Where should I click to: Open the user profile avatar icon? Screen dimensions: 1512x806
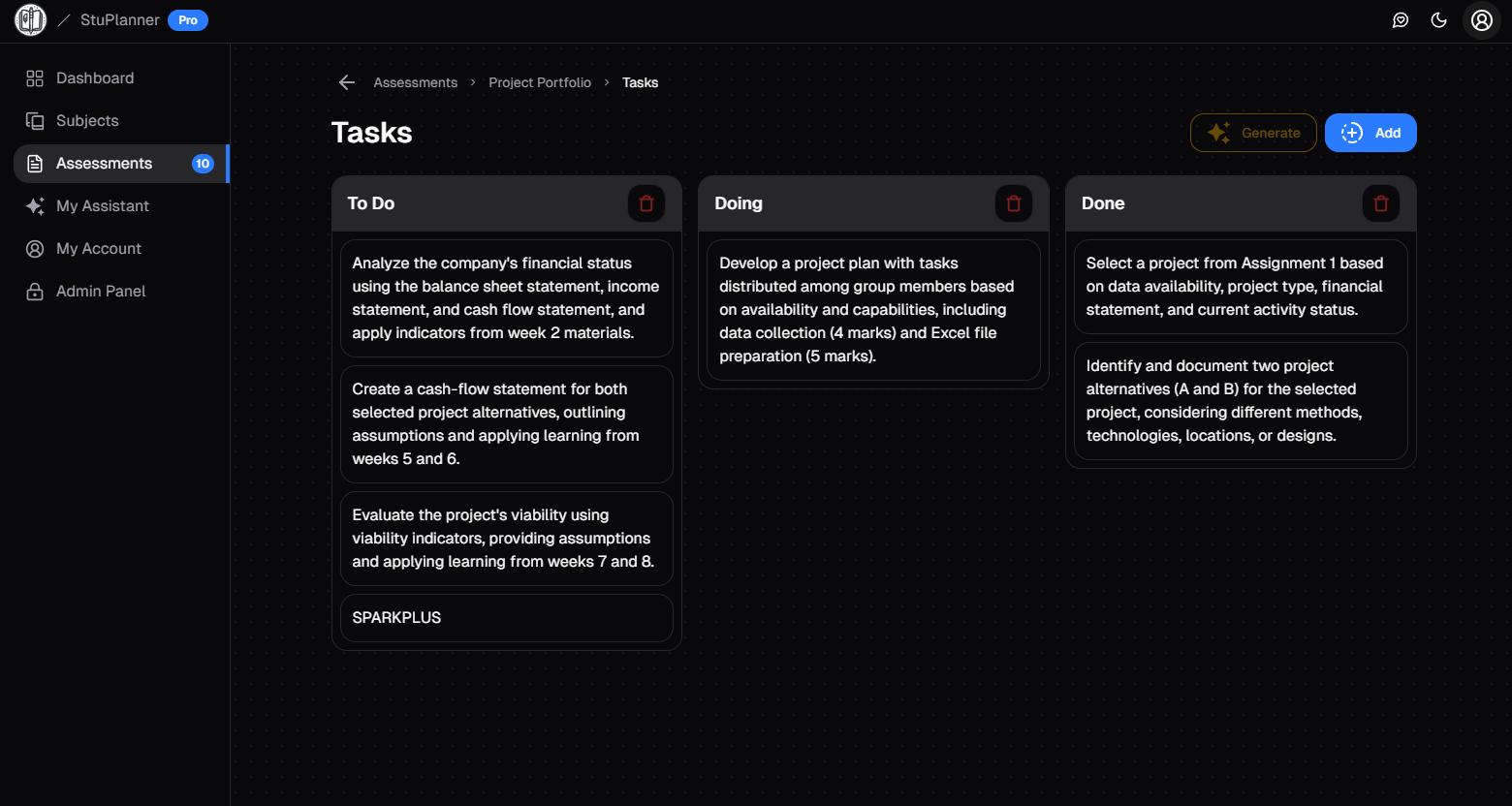tap(1482, 20)
